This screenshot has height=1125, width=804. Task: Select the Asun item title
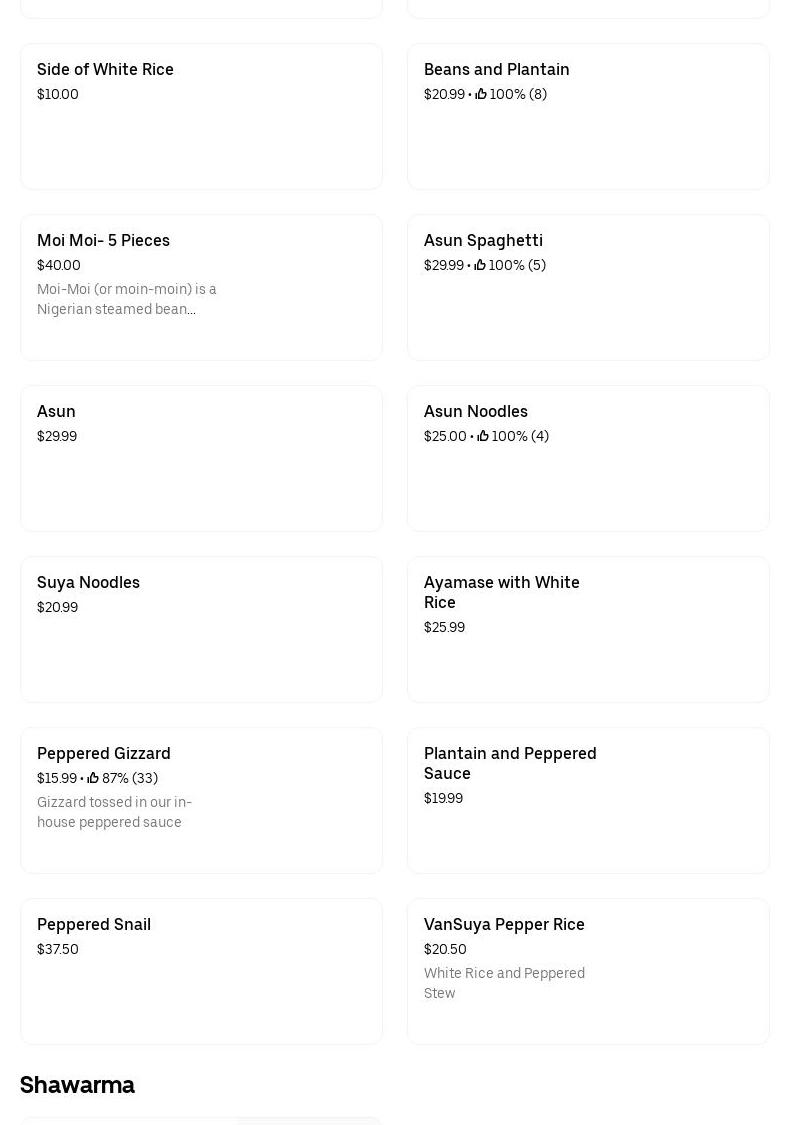click(x=56, y=411)
